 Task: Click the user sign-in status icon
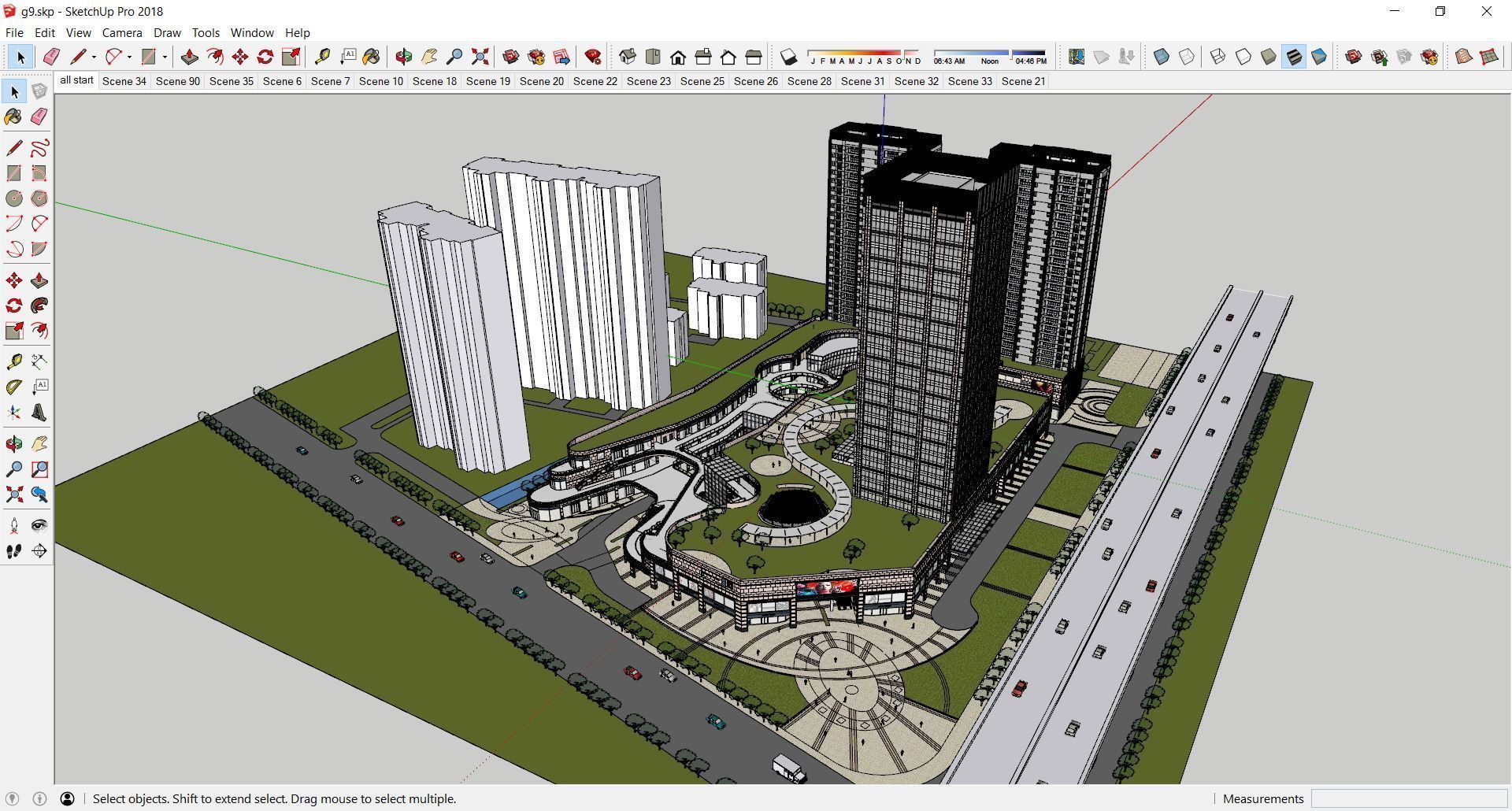point(68,798)
